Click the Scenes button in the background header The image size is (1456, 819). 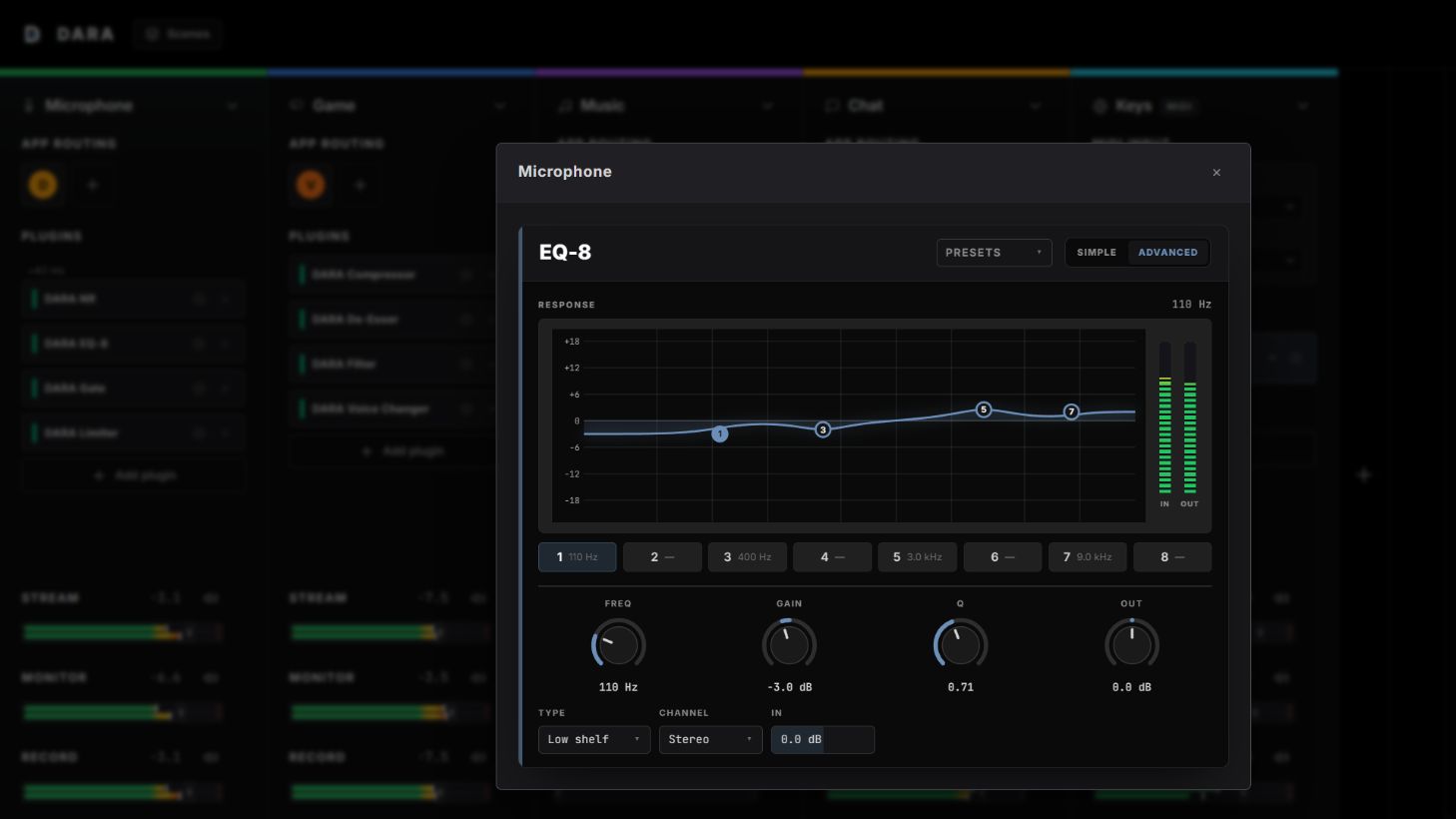pyautogui.click(x=178, y=34)
